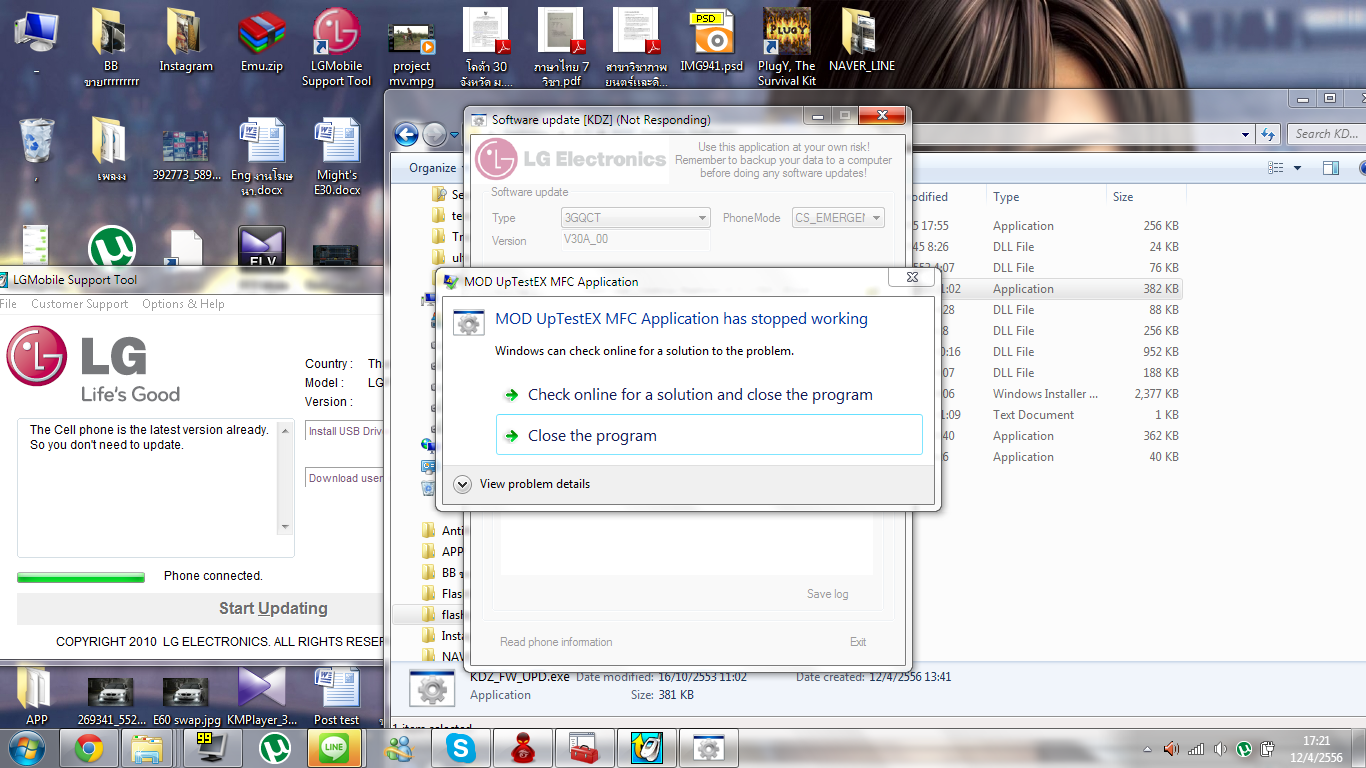This screenshot has height=768, width=1366.
Task: Click Exit in the Software update window
Action: (858, 642)
